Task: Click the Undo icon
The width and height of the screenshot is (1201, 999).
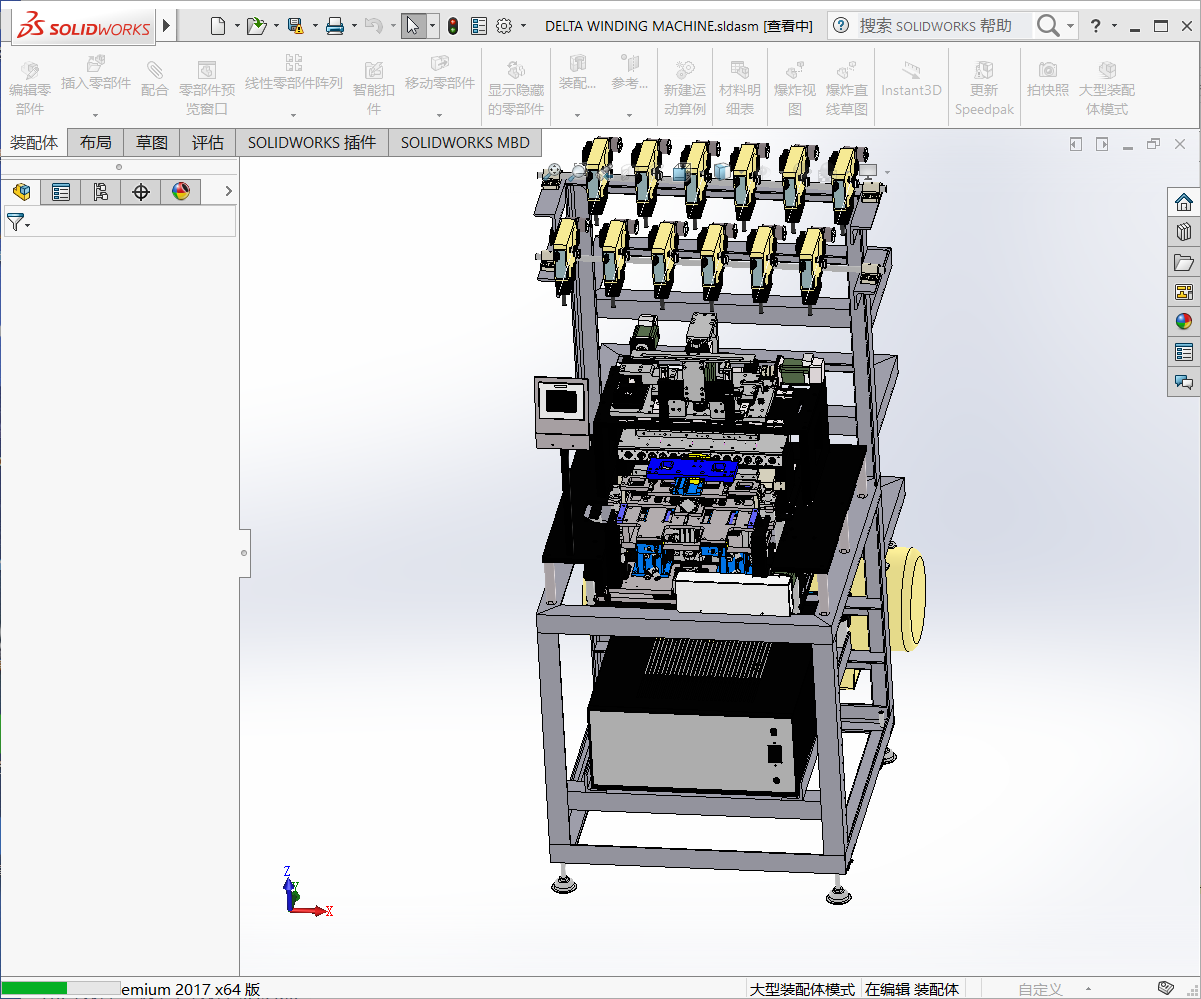Action: point(373,26)
